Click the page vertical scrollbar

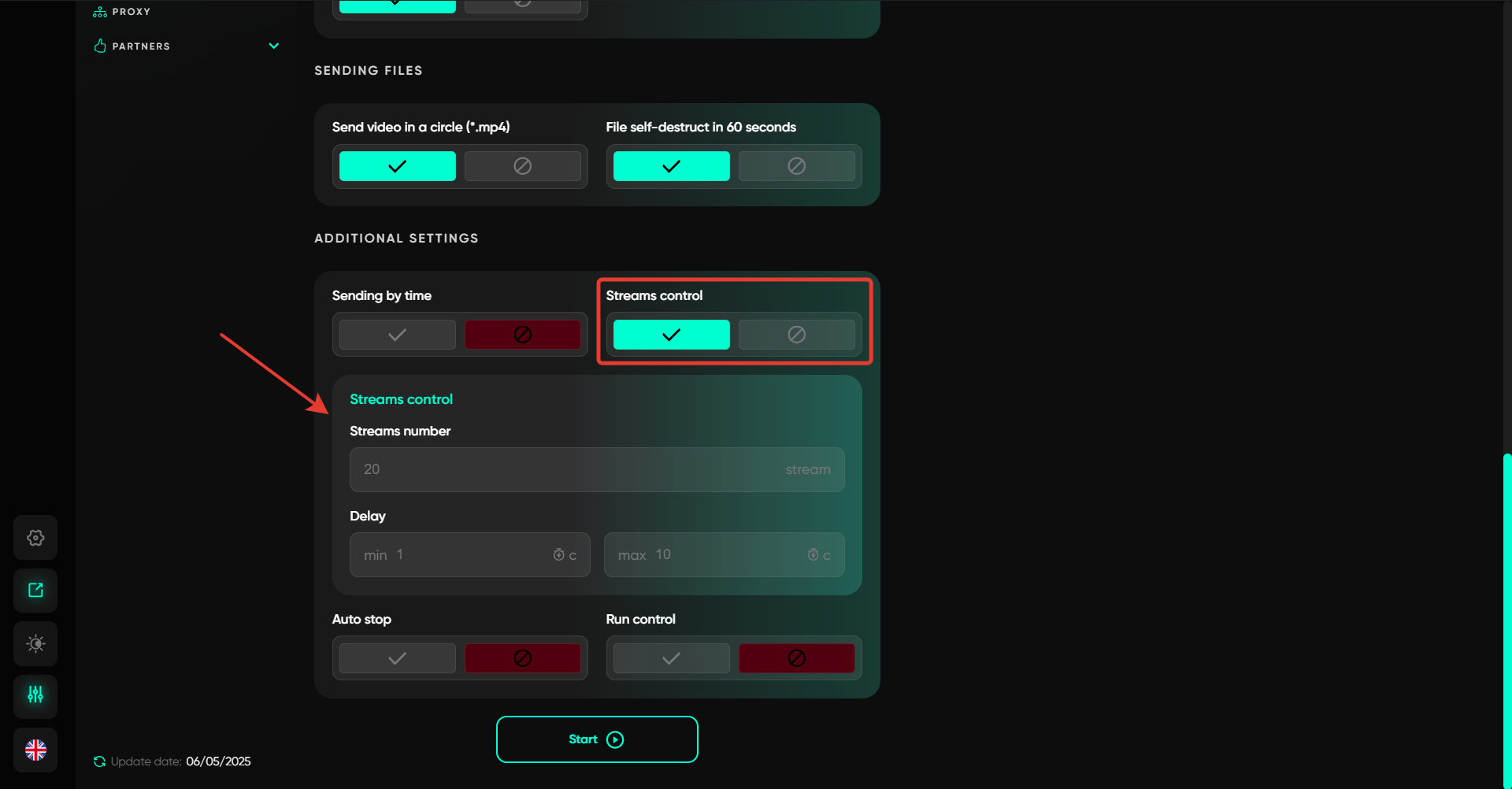pos(1506,614)
